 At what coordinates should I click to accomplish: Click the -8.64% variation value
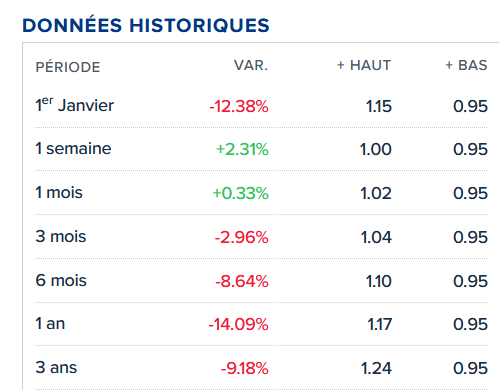(x=242, y=281)
